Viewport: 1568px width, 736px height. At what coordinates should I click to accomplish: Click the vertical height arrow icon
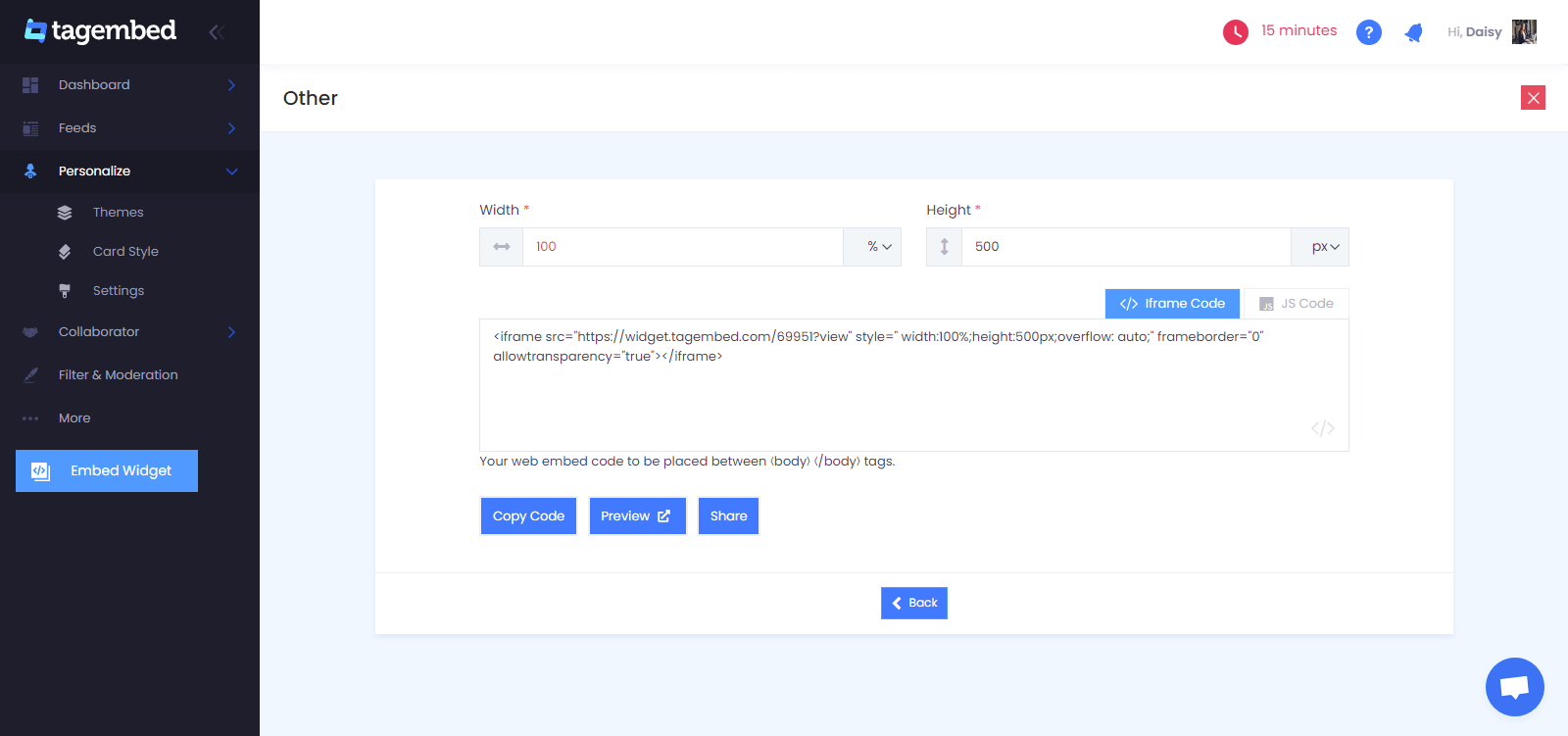pos(945,247)
